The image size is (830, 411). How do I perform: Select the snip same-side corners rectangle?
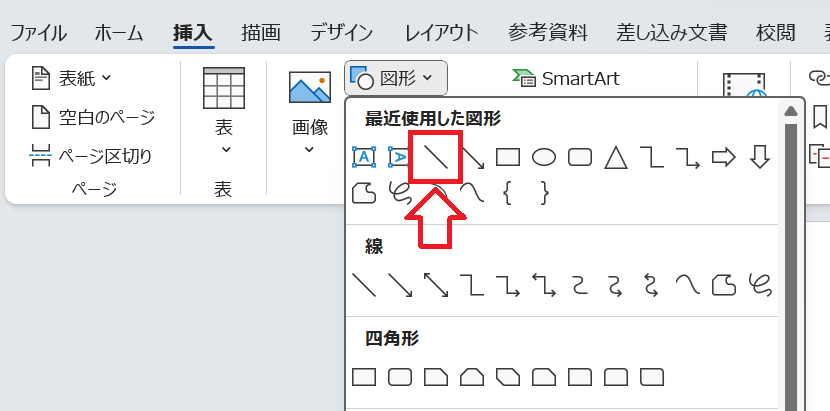pos(472,377)
